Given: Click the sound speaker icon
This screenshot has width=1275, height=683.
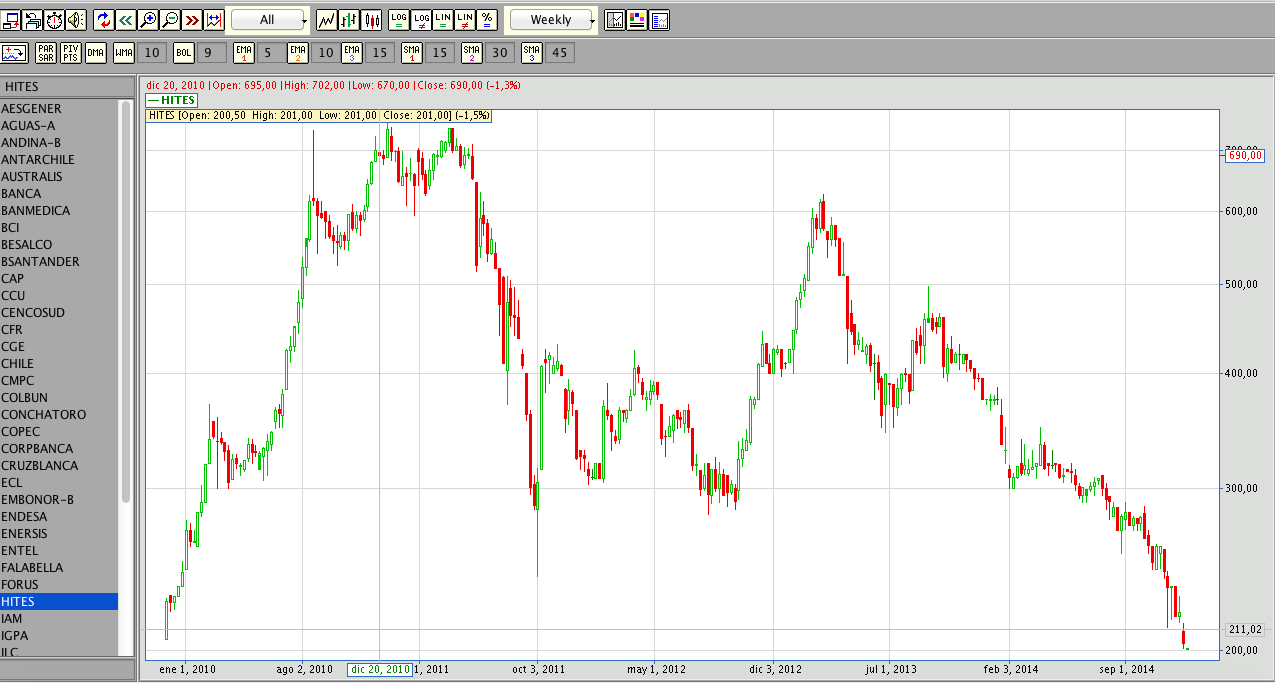Looking at the screenshot, I should (x=76, y=20).
